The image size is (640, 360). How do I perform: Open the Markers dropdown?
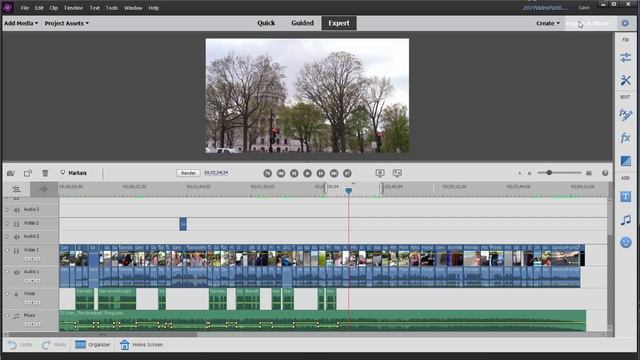pyautogui.click(x=73, y=173)
